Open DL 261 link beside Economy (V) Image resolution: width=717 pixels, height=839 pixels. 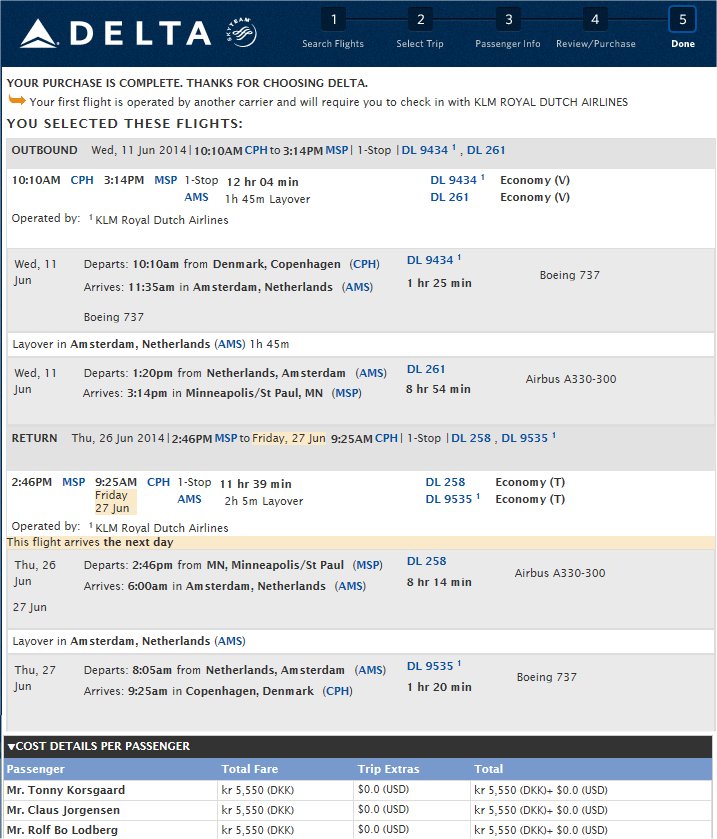pos(449,197)
